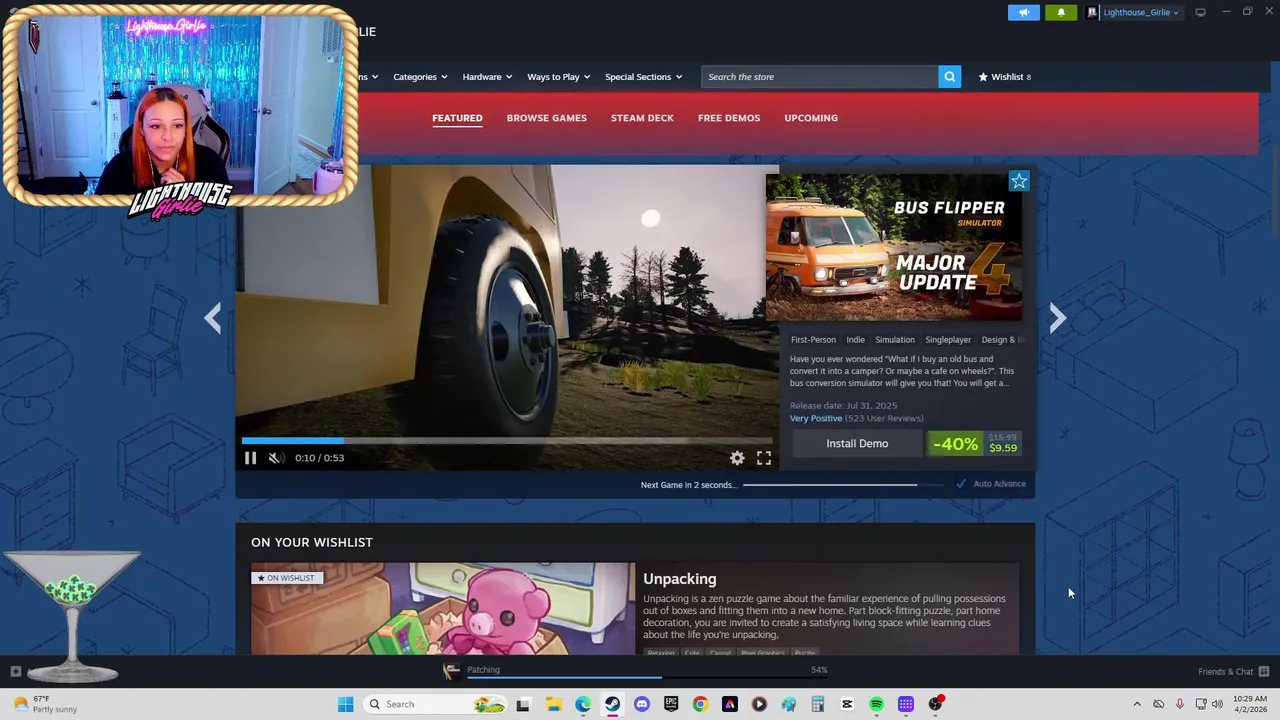The height and width of the screenshot is (720, 1280).
Task: Click the Search the store input field
Action: (820, 77)
